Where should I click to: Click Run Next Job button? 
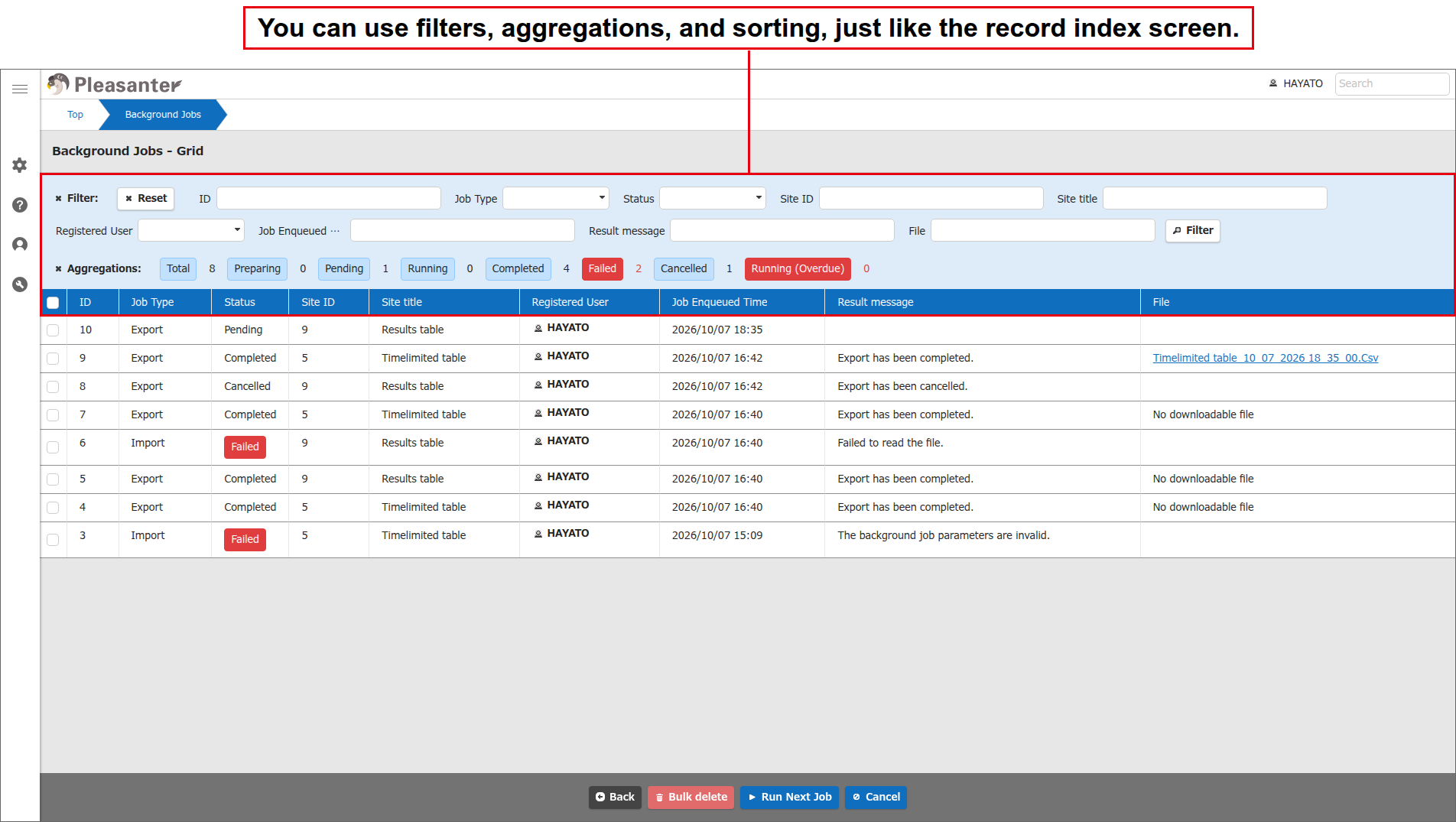(x=790, y=797)
